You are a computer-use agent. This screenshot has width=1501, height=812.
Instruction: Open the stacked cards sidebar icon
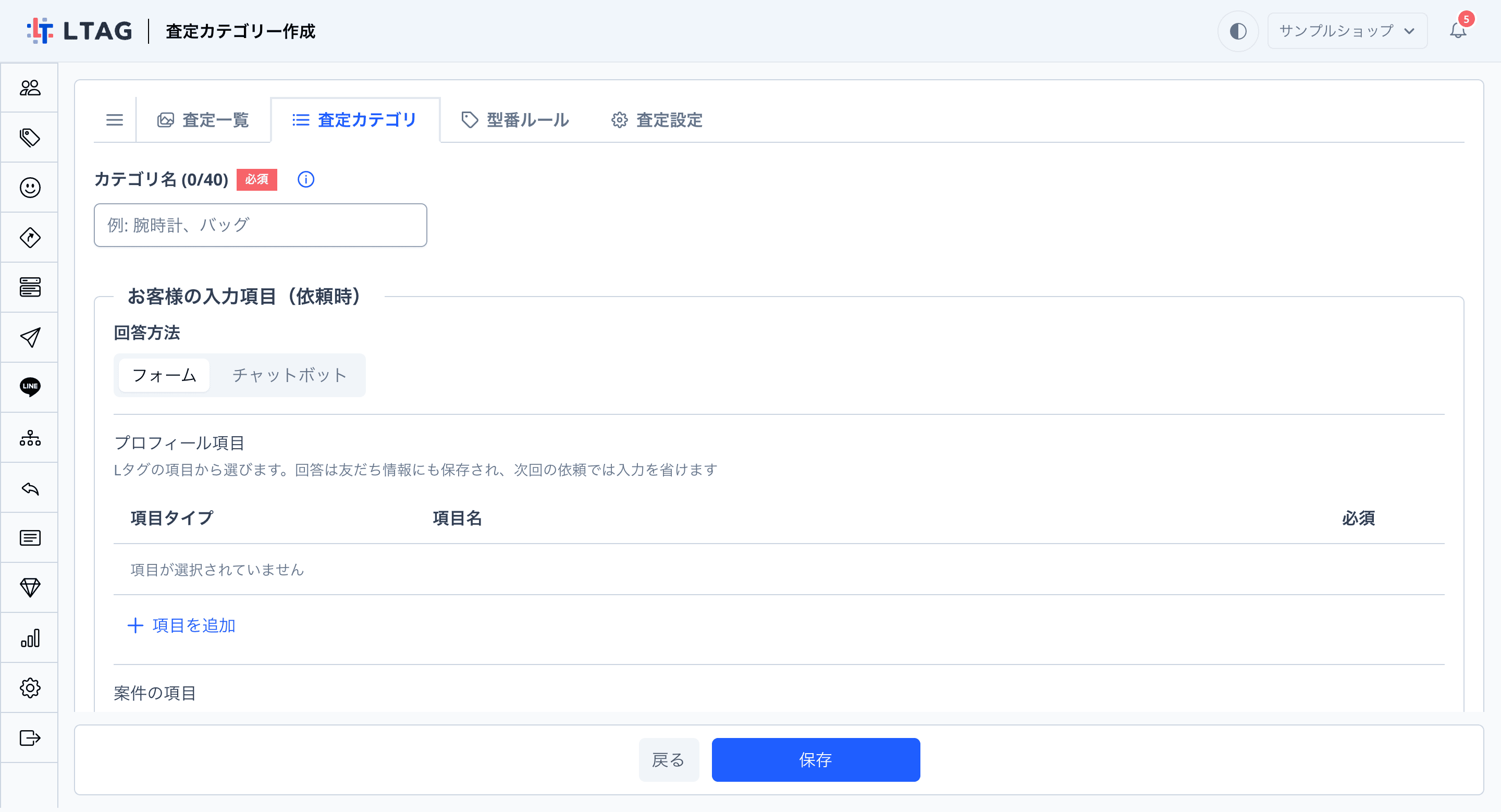coord(30,287)
